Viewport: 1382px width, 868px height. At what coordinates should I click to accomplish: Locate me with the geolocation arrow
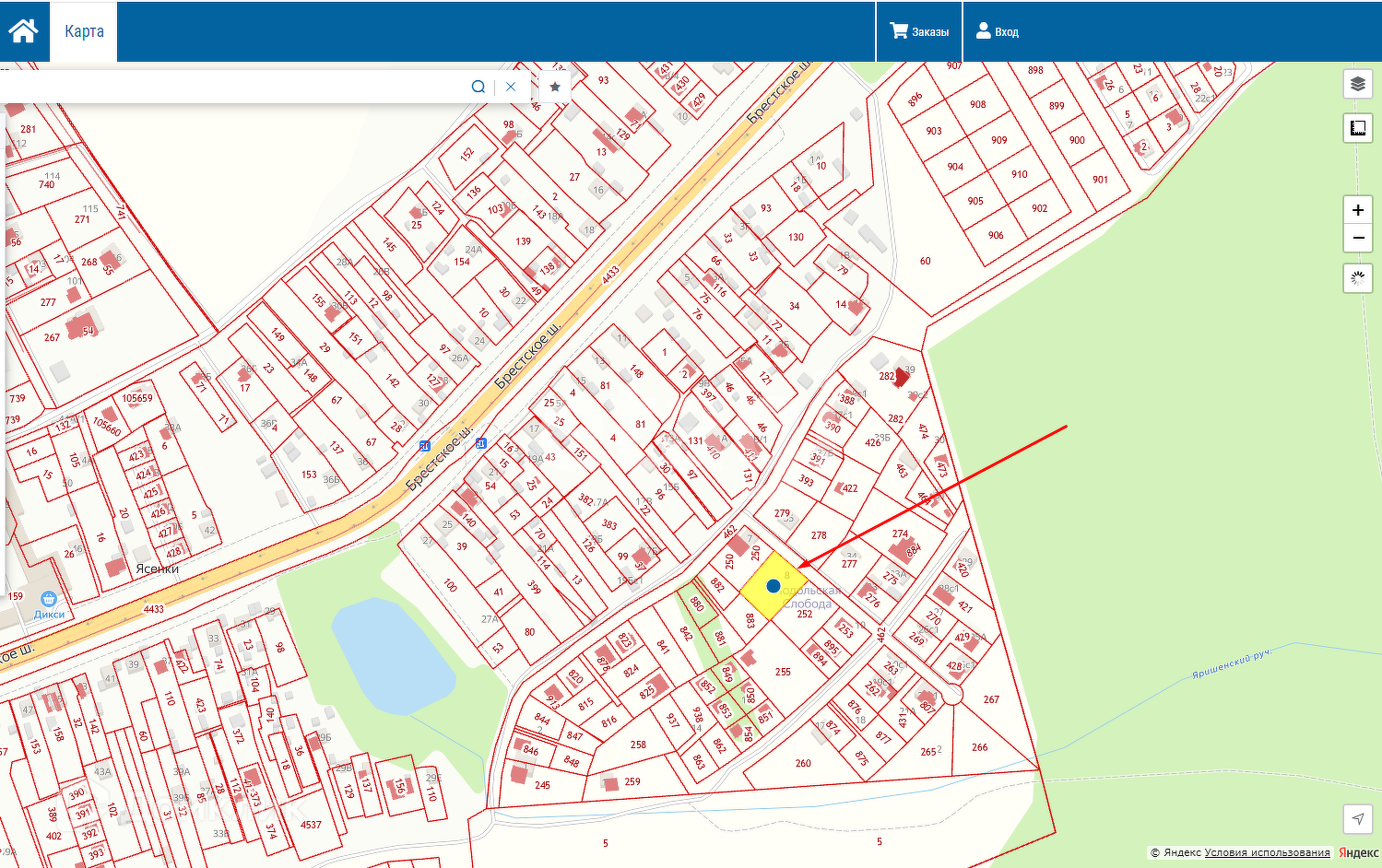point(1358,818)
